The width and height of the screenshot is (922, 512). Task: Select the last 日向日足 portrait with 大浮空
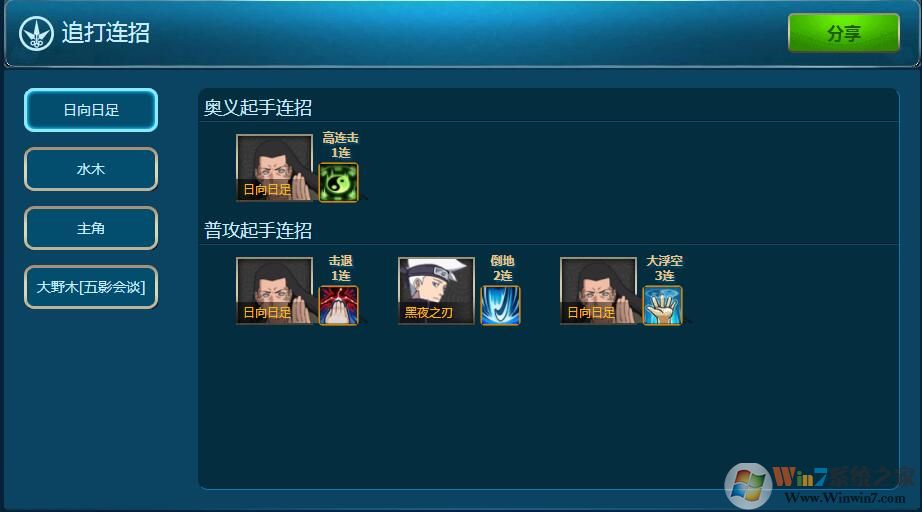click(x=599, y=290)
